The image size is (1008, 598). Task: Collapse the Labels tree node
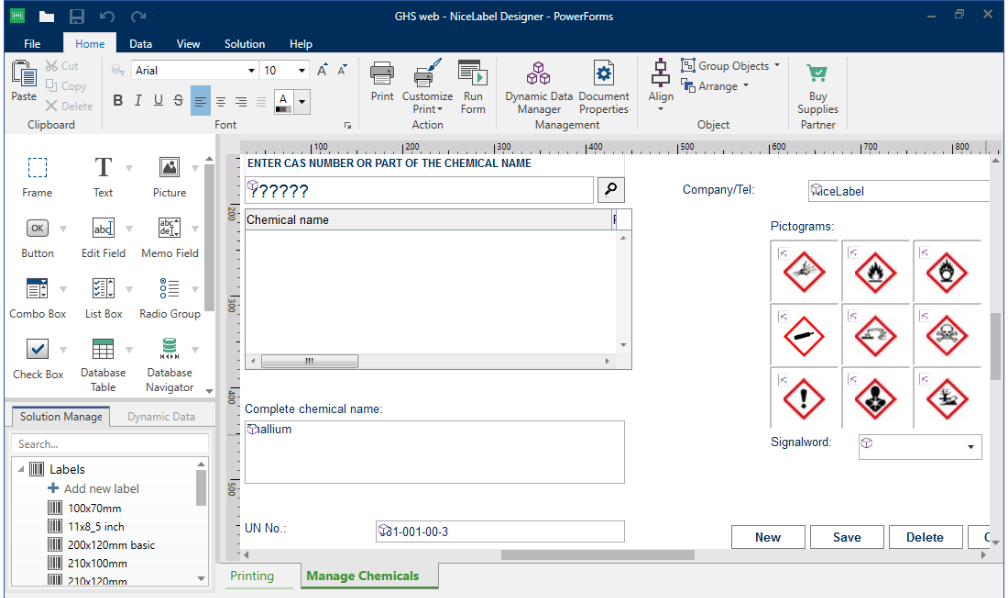tap(21, 469)
